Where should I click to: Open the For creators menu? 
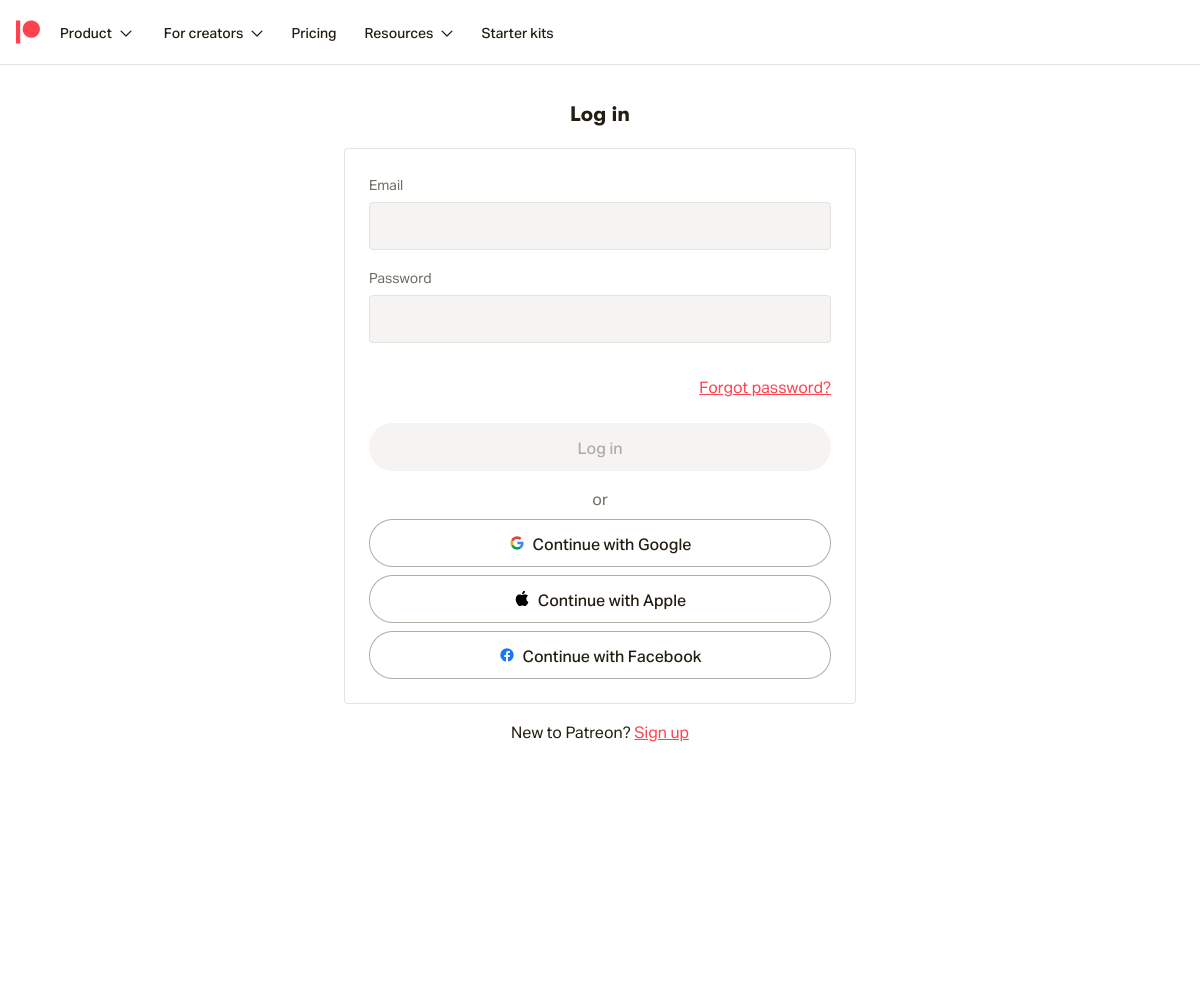[213, 33]
